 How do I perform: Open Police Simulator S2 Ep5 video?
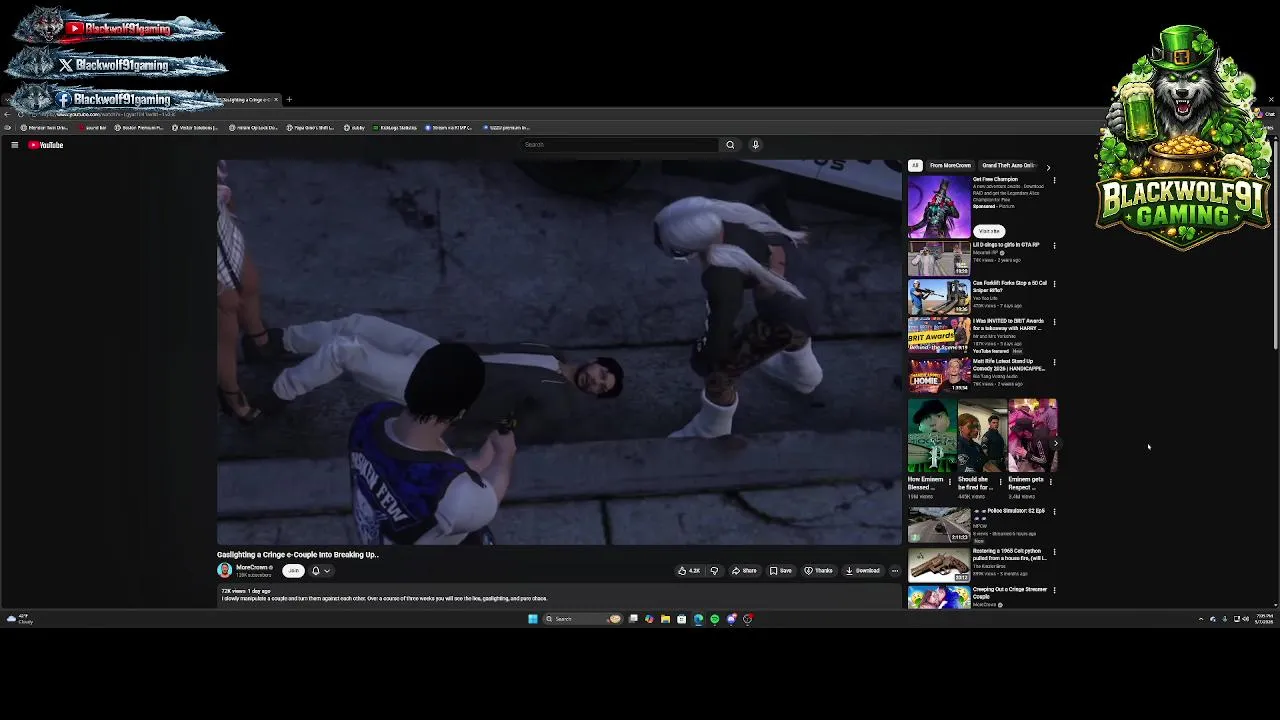tap(939, 525)
